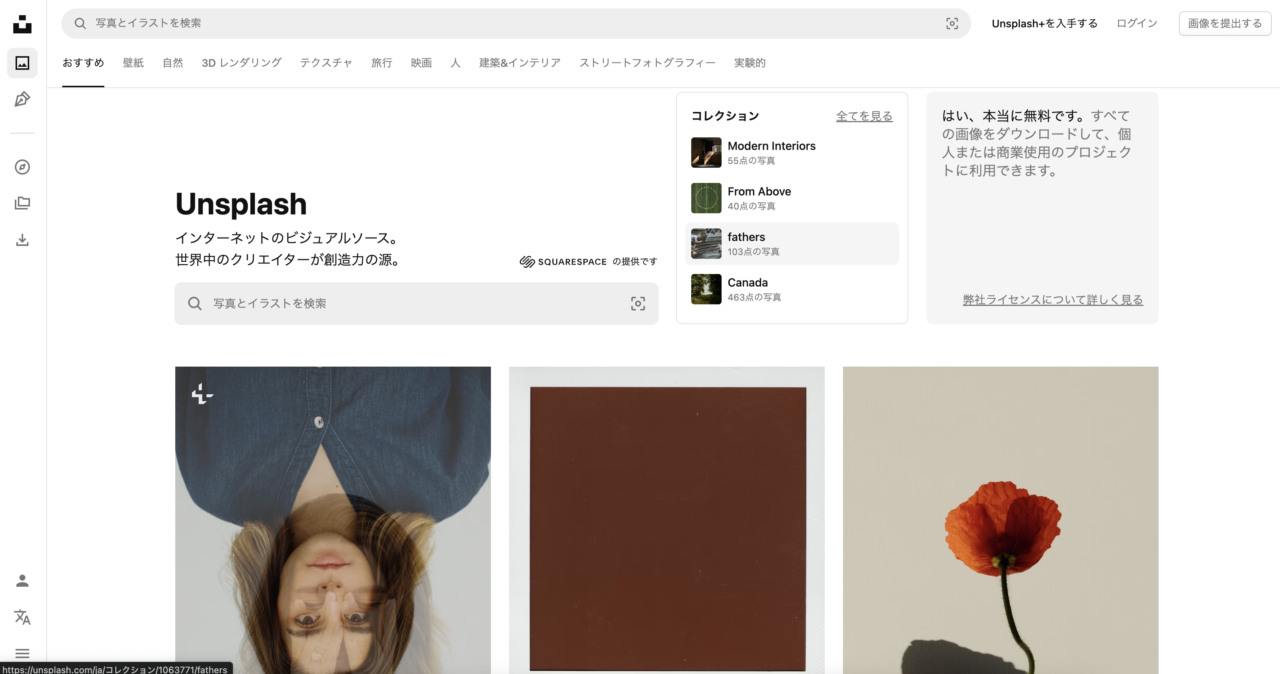Select the 映画 tab
Viewport: 1280px width, 674px height.
tap(421, 63)
